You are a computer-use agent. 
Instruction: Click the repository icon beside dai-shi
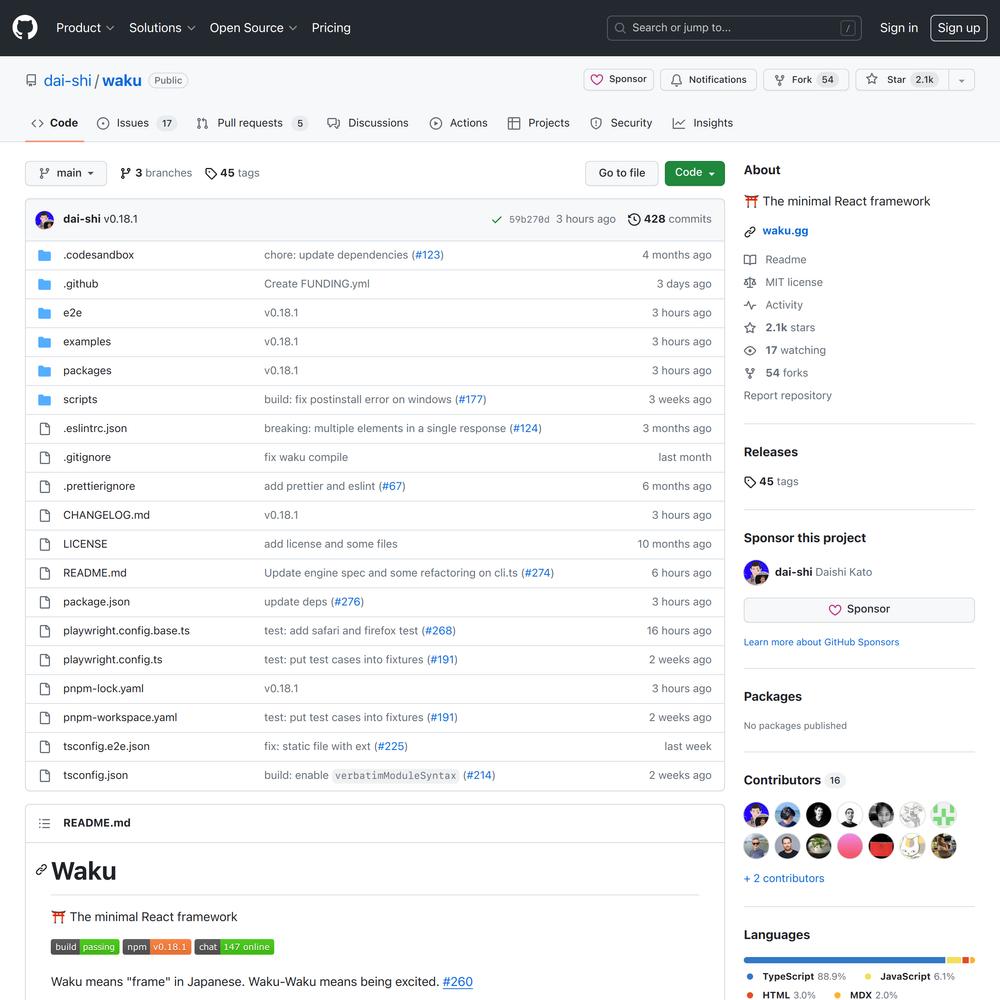click(x=31, y=80)
